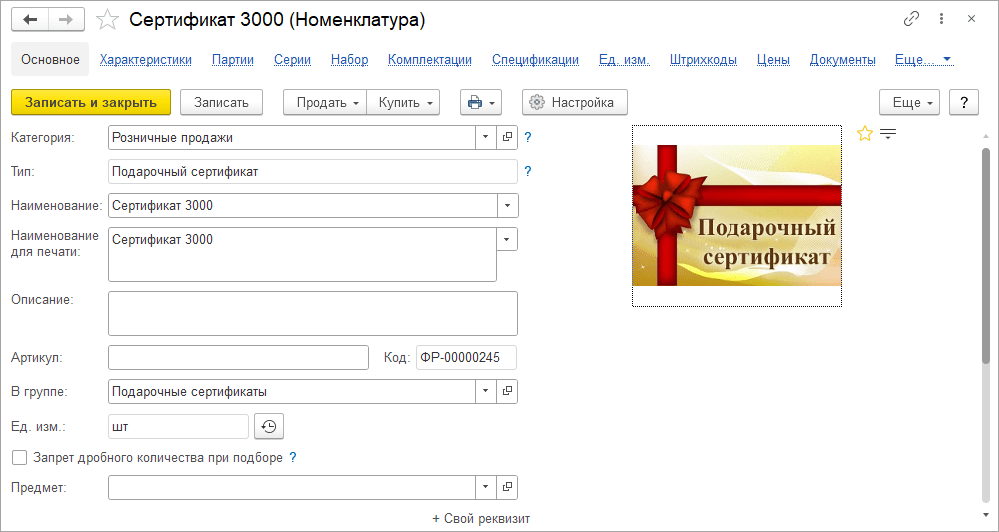This screenshot has height=532, width=999.
Task: Open the Категория value form icon
Action: [507, 137]
